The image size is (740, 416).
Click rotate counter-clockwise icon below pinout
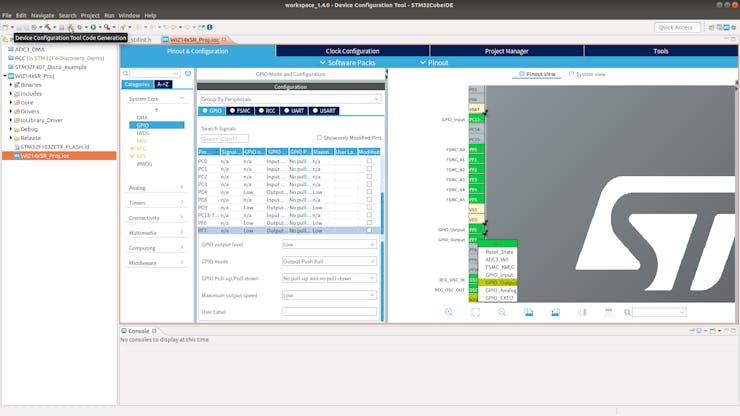(555, 312)
